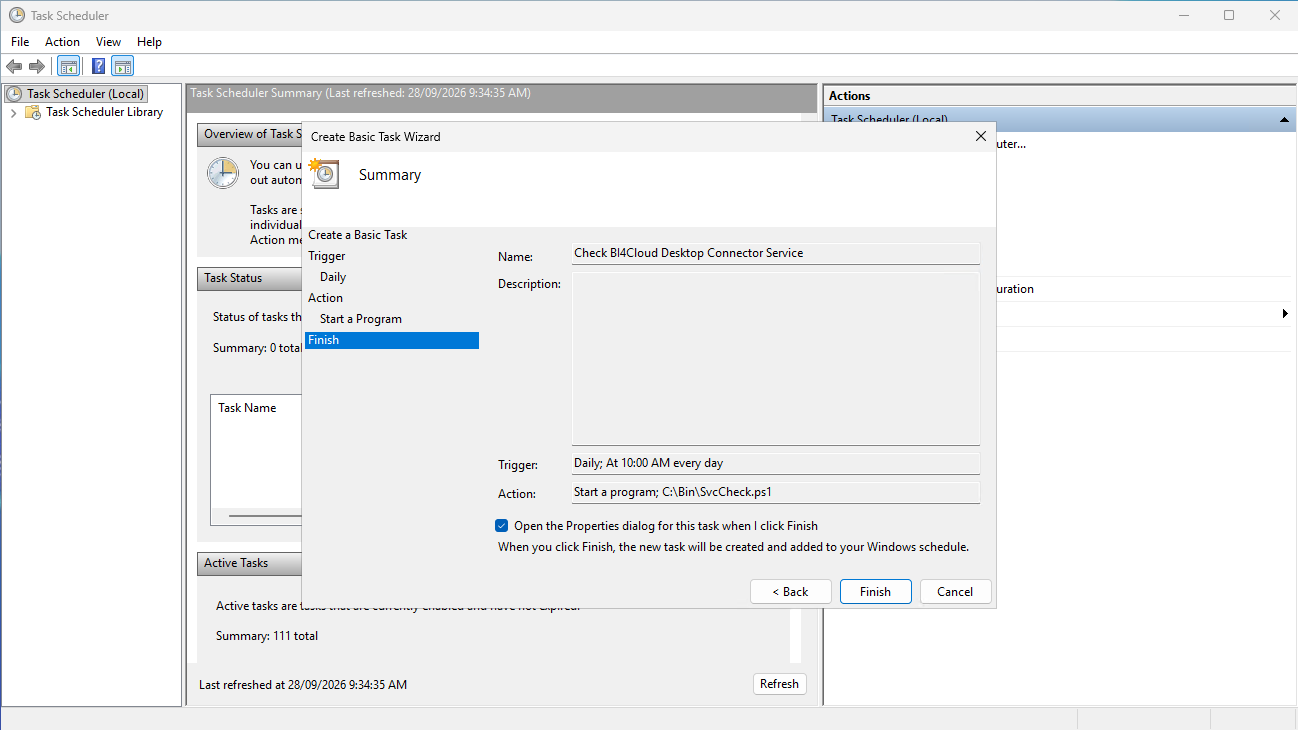
Task: Collapse the Task Scheduler (Local) actions section
Action: tap(1284, 119)
